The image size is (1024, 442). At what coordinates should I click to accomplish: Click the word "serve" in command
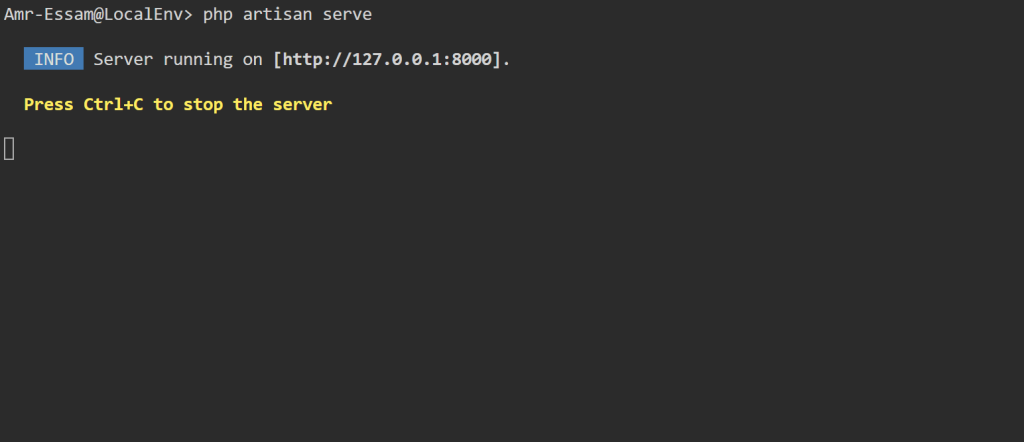click(347, 15)
